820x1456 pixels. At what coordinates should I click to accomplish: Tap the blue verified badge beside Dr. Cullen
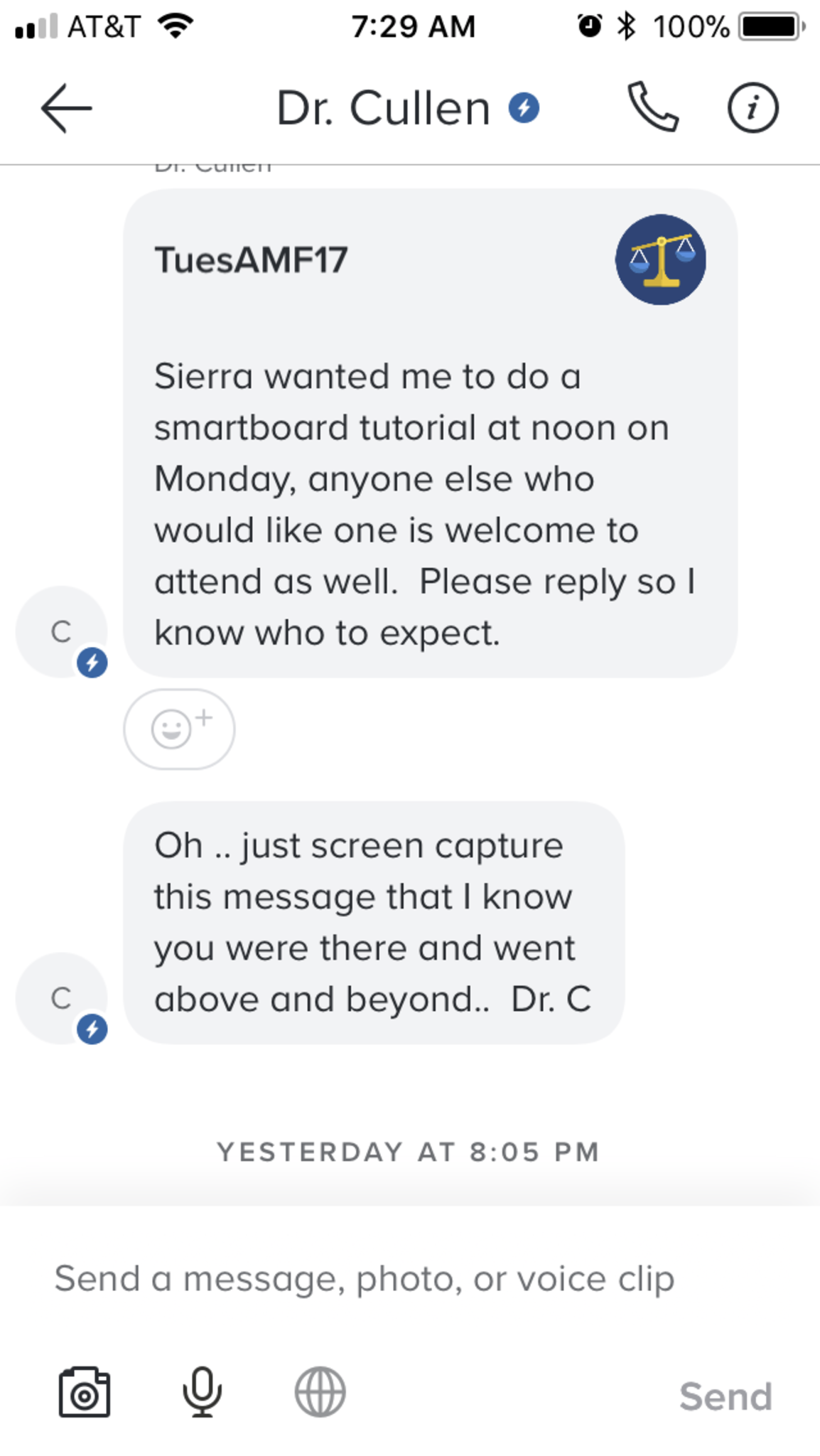[x=524, y=108]
